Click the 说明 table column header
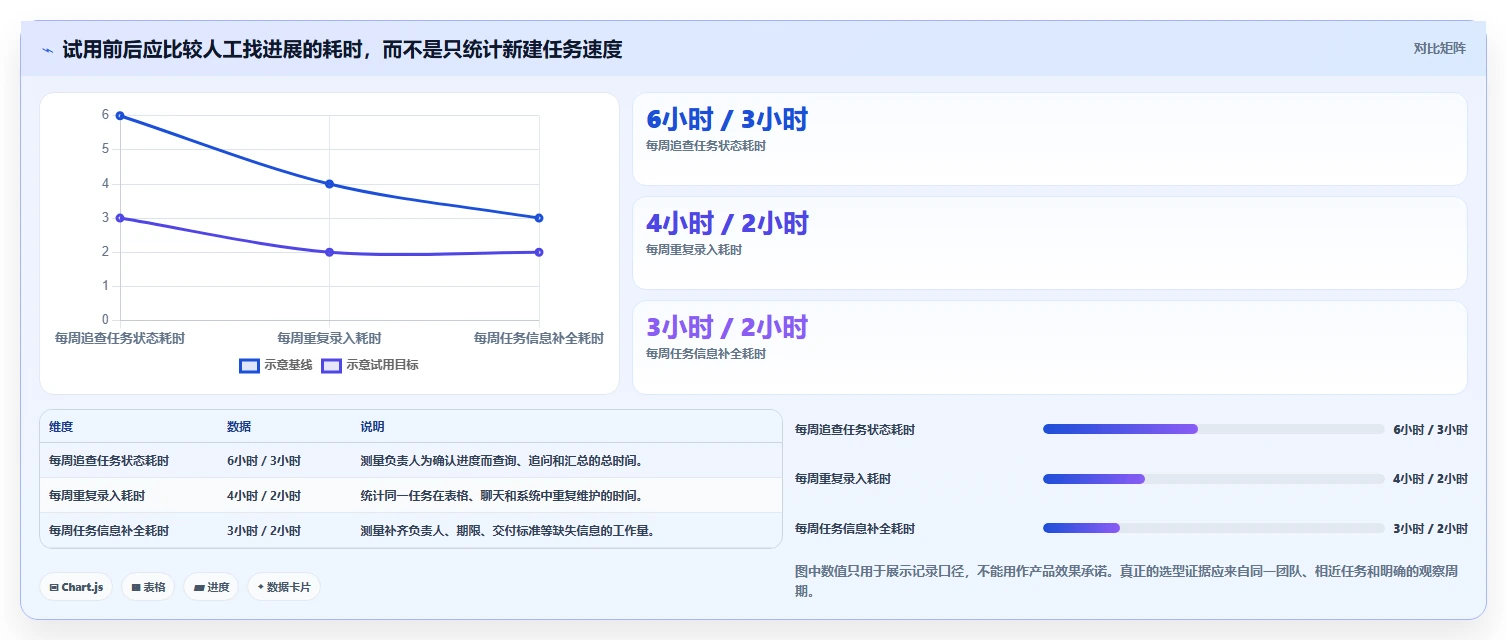Image resolution: width=1507 pixels, height=640 pixels. click(372, 427)
